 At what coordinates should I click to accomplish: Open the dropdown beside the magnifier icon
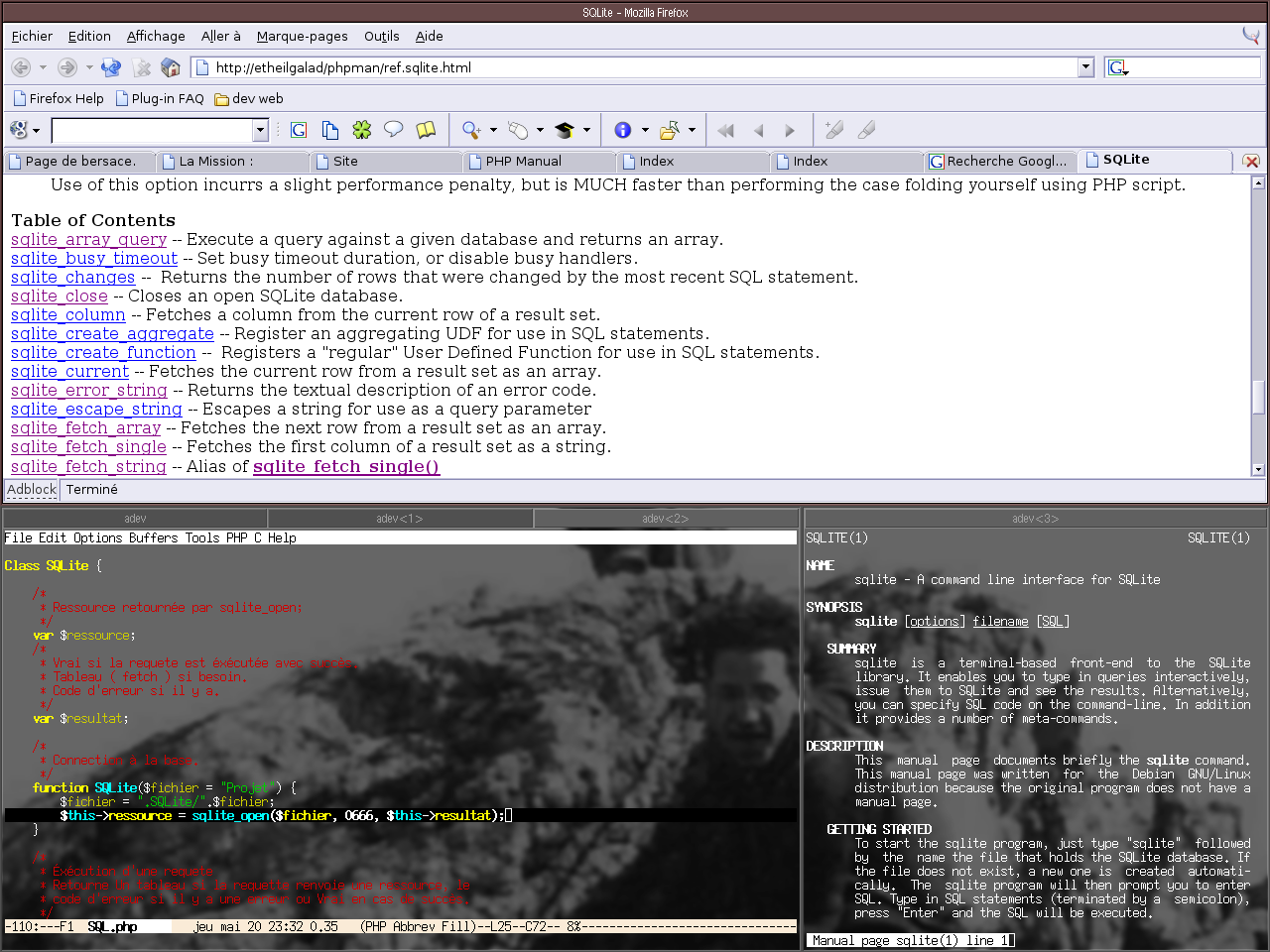493,130
